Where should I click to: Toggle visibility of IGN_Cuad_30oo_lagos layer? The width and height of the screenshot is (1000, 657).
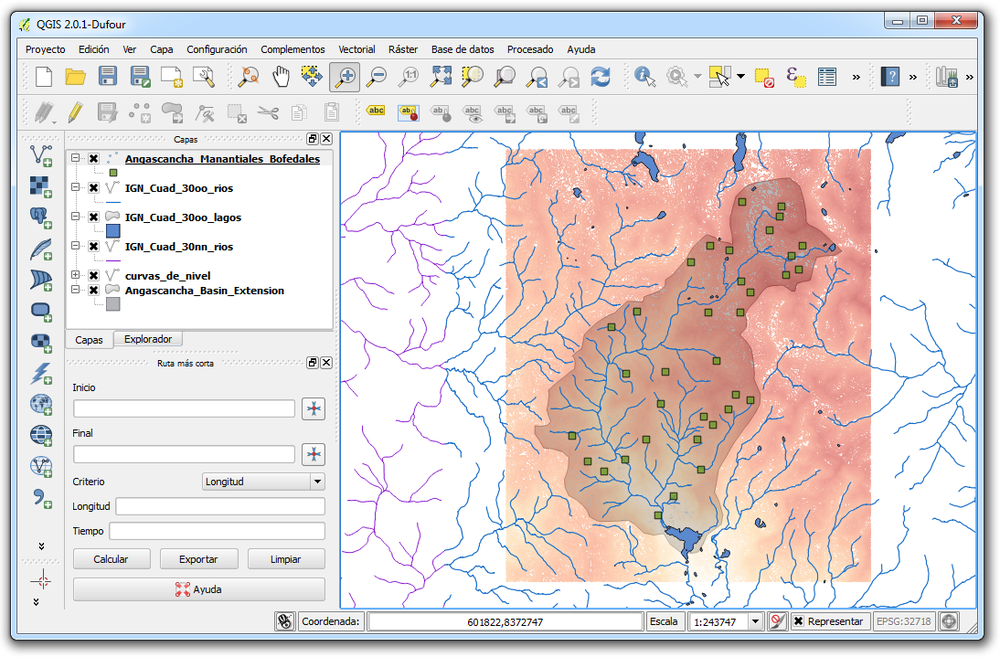(x=94, y=217)
